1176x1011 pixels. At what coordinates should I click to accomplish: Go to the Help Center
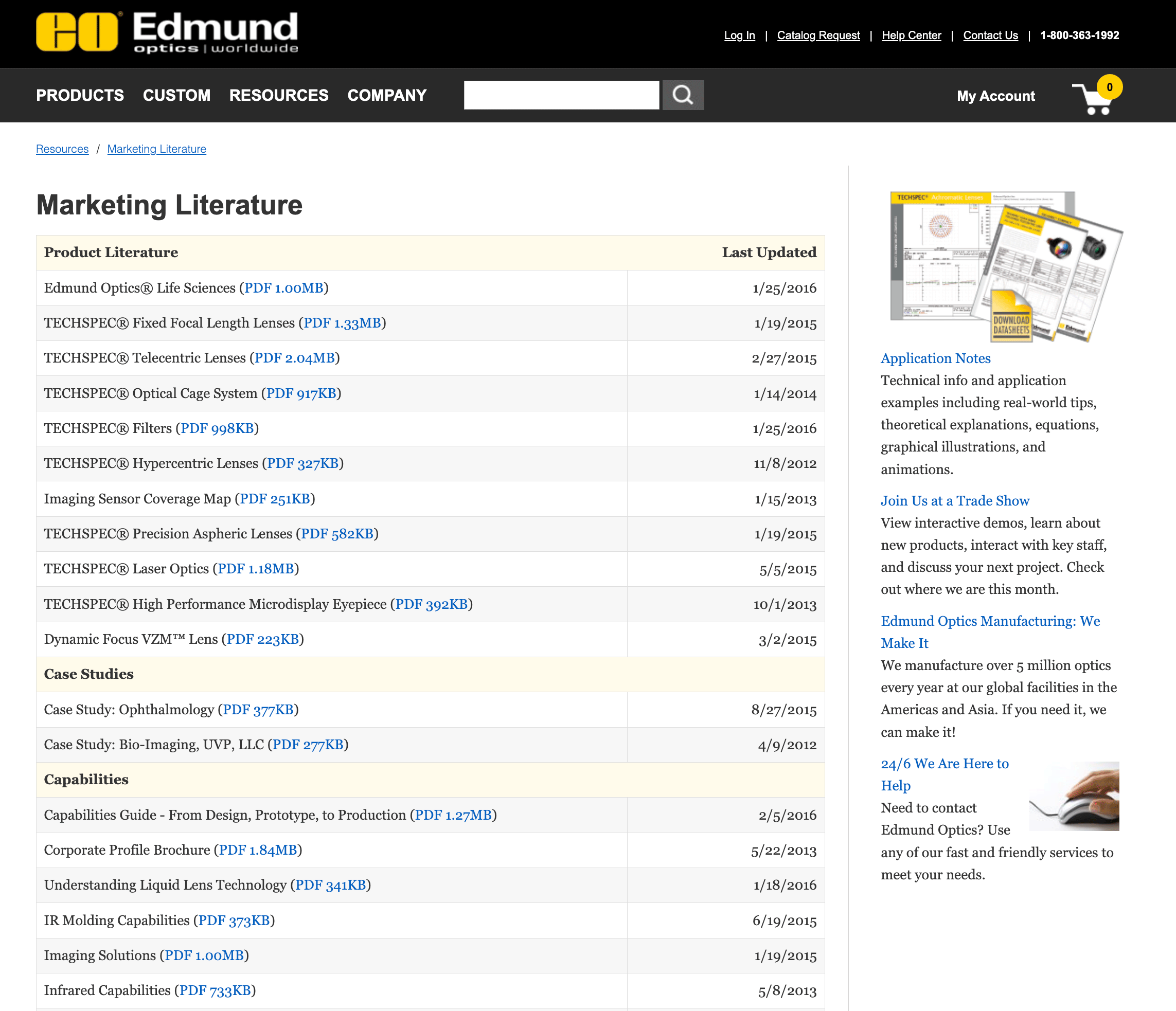(x=911, y=35)
